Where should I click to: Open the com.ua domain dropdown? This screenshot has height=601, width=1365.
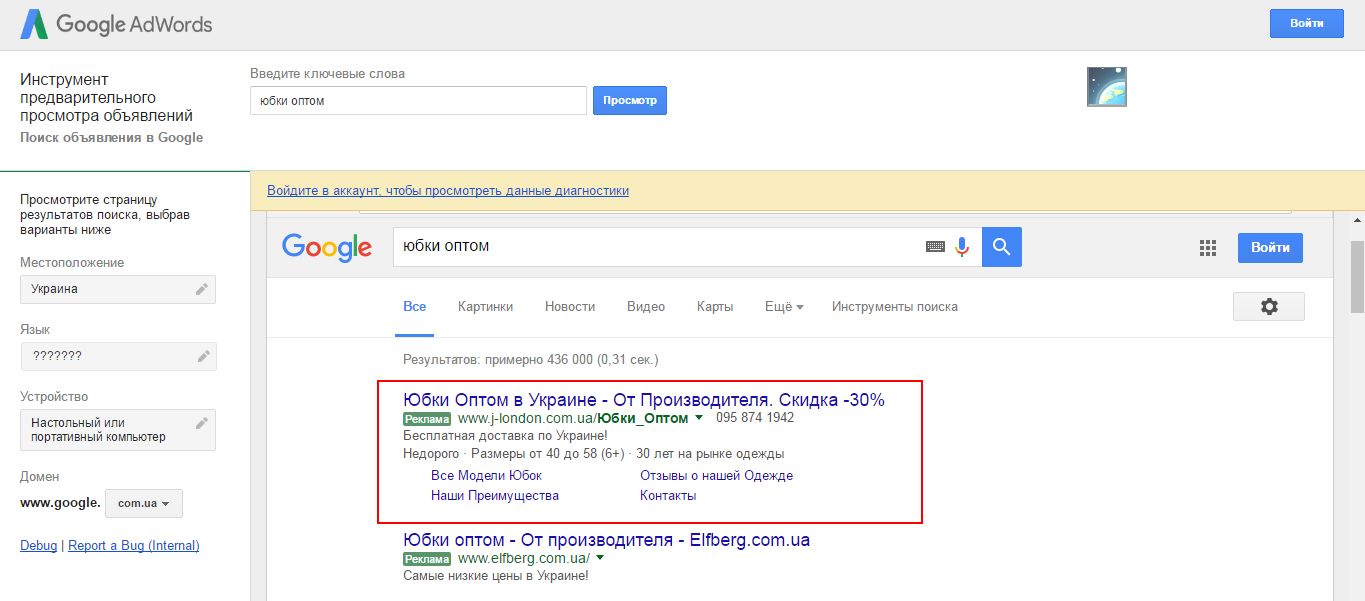pos(145,503)
